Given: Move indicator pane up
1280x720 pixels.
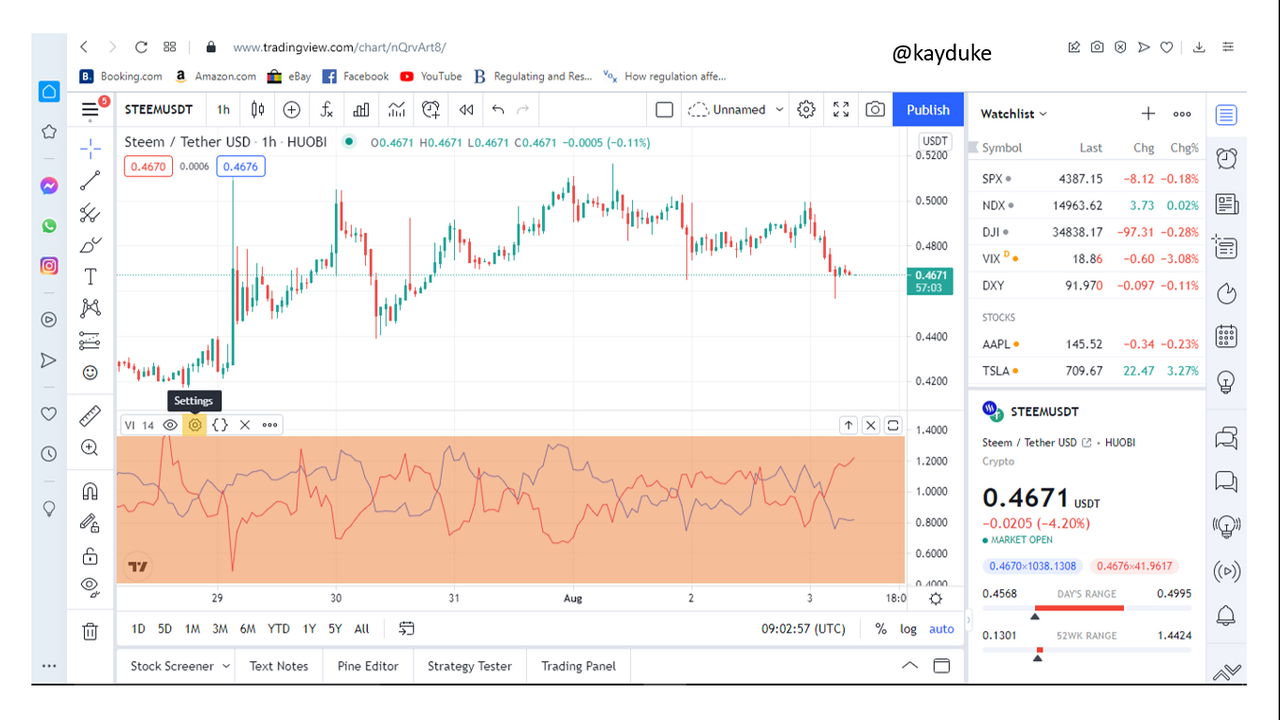Looking at the screenshot, I should (x=848, y=425).
